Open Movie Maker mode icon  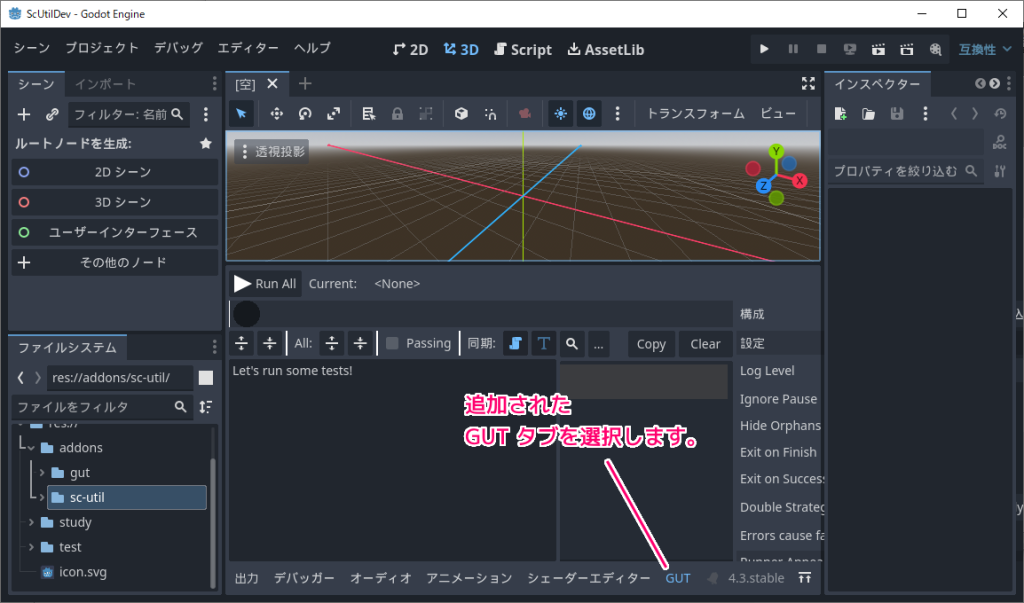tap(935, 49)
